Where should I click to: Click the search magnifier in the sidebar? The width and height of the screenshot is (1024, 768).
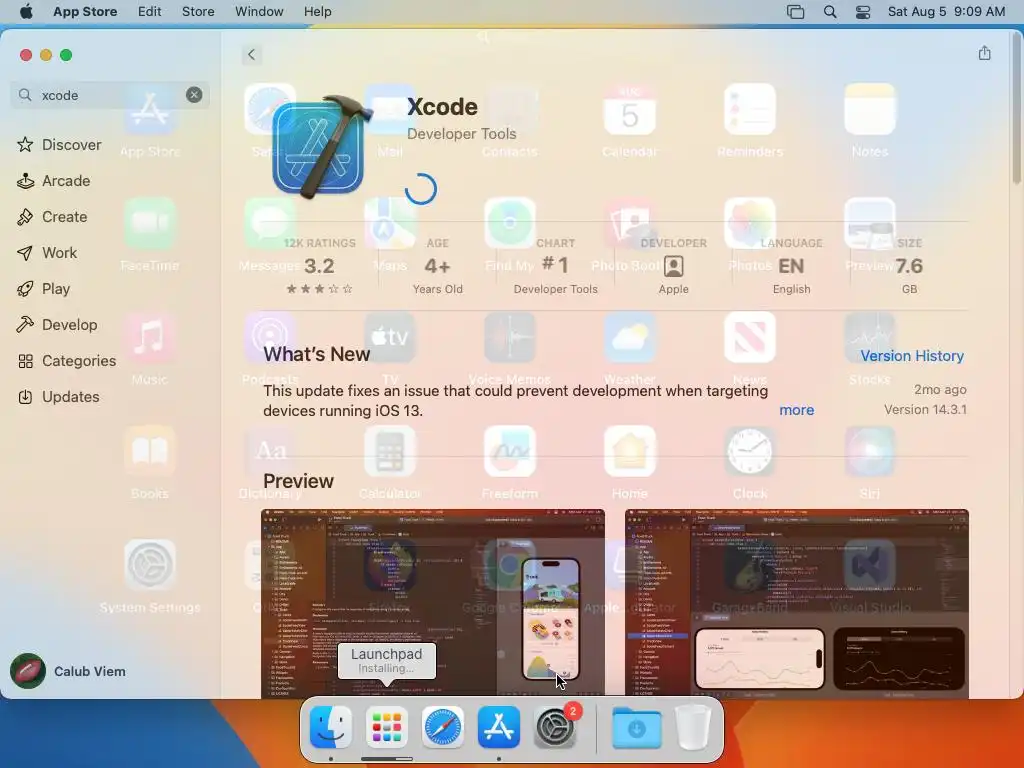25,95
